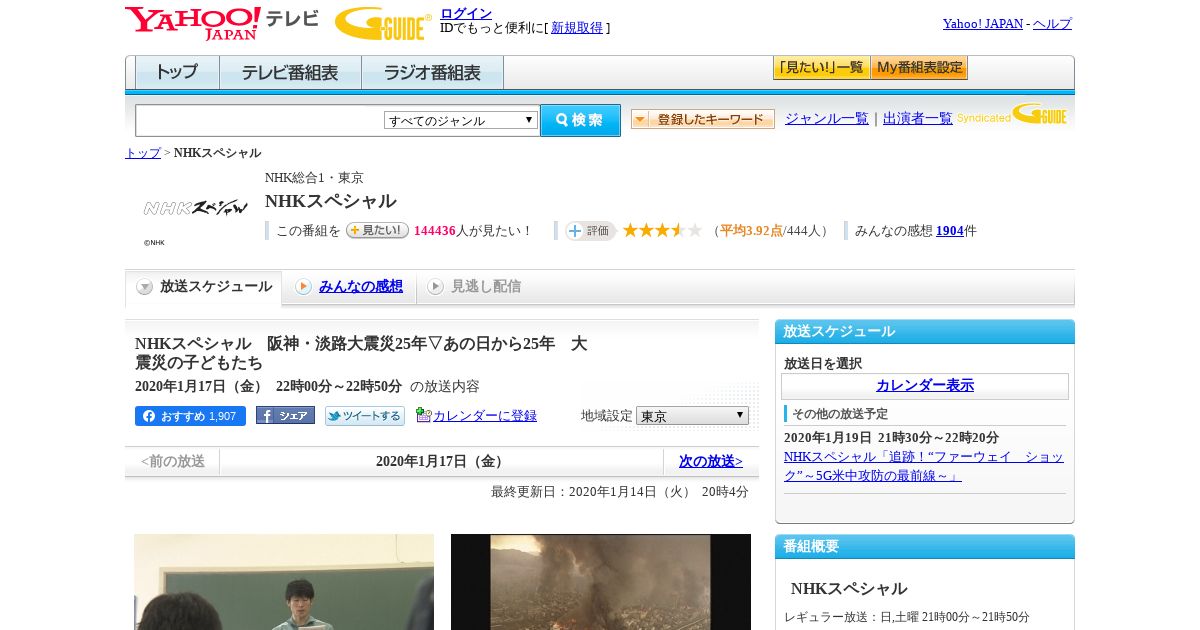Click the fire and smoke scene thumbnail
Image resolution: width=1200 pixels, height=630 pixels.
click(601, 582)
